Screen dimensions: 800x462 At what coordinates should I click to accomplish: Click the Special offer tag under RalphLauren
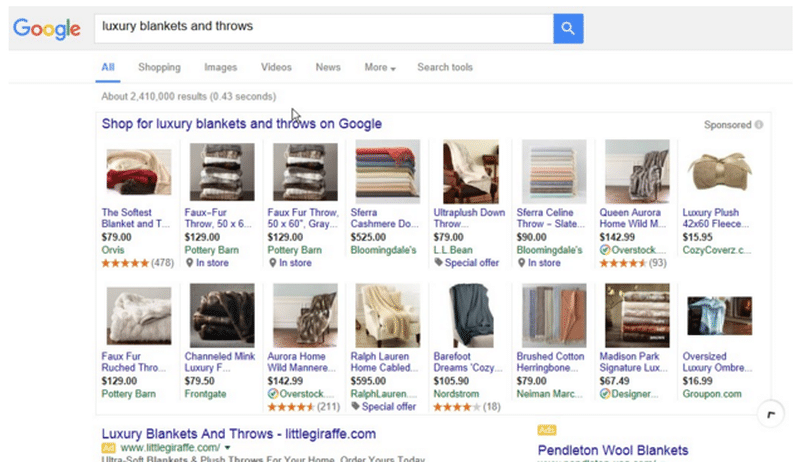pos(355,407)
